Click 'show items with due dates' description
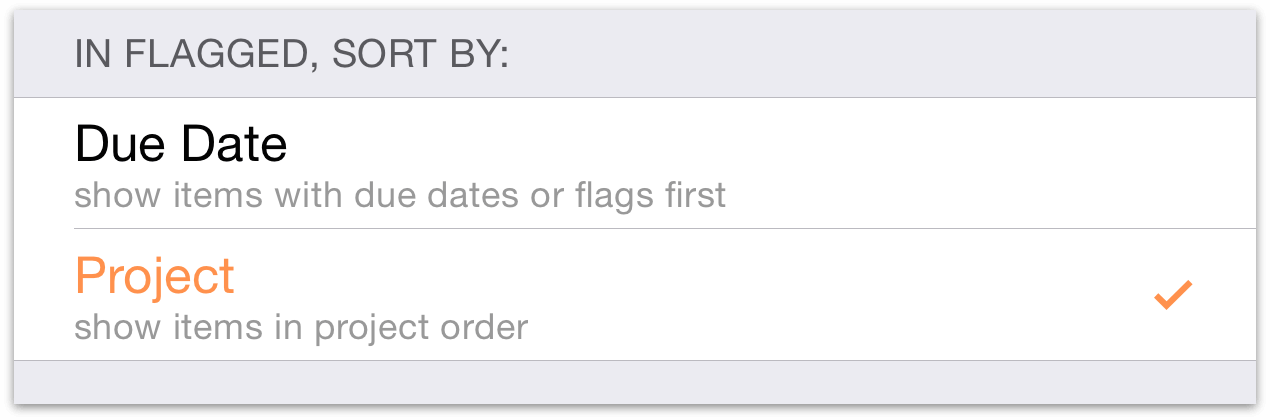Image resolution: width=1270 pixels, height=420 pixels. point(400,194)
